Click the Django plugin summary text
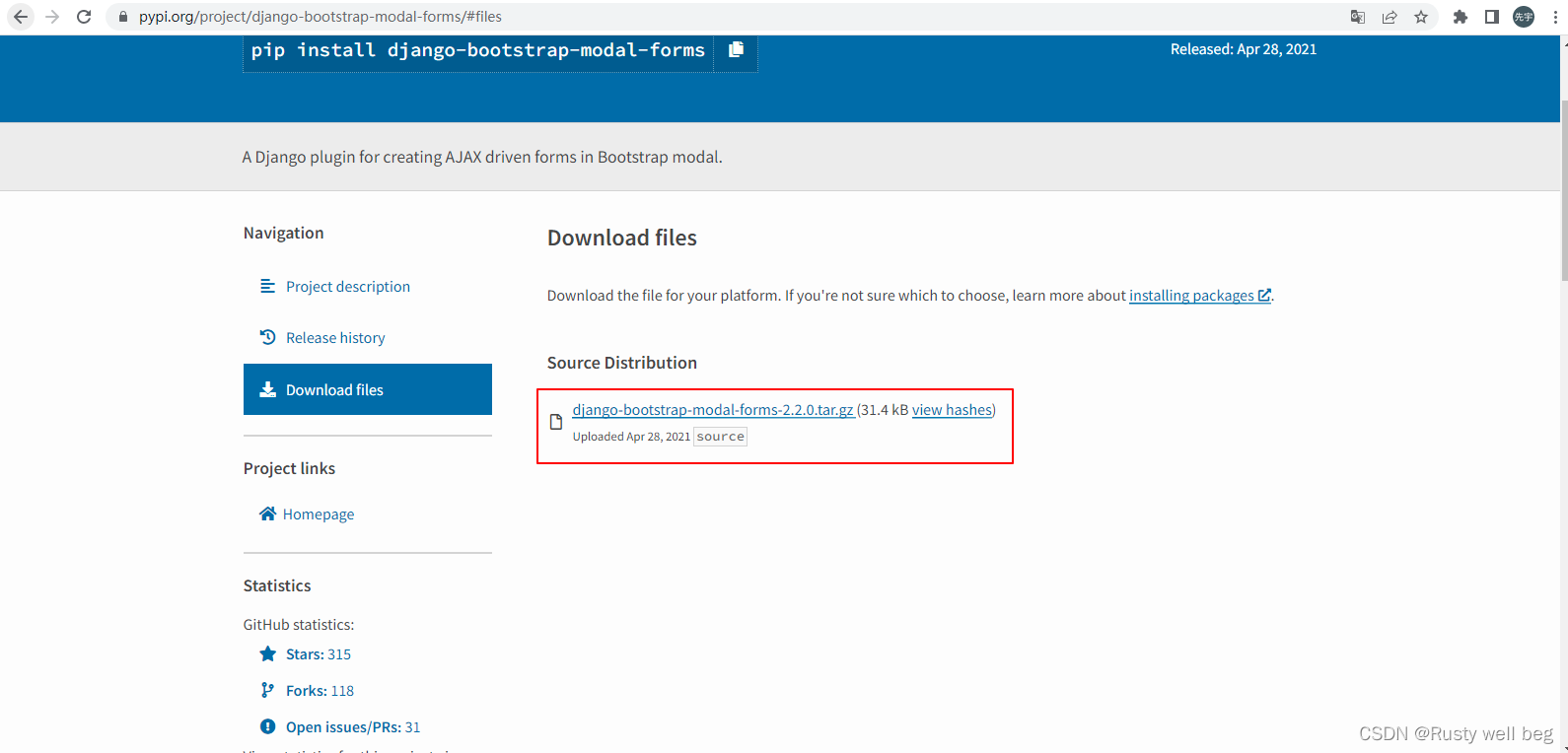This screenshot has width=1568, height=753. [482, 157]
